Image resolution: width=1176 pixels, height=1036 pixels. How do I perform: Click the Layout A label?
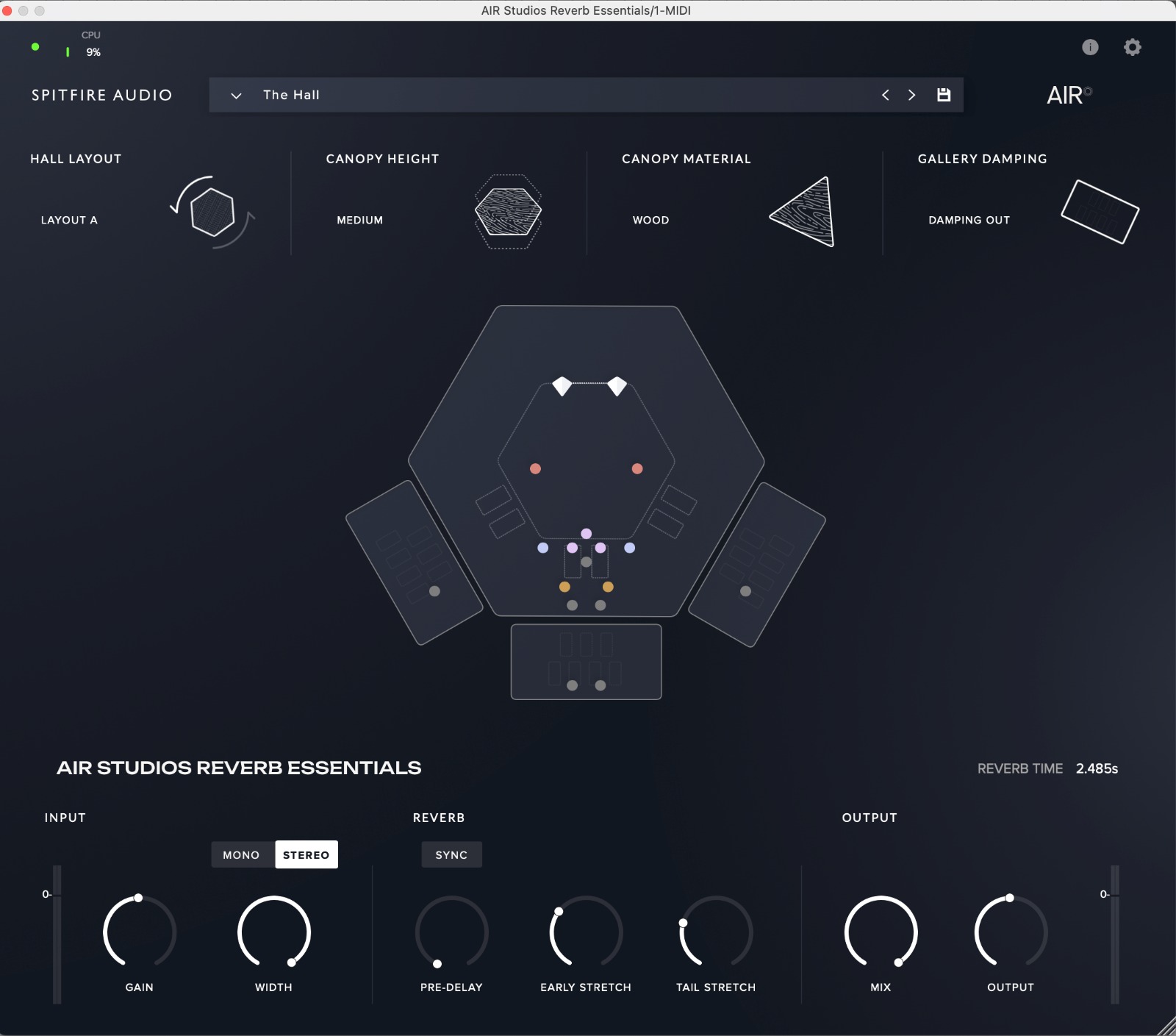pyautogui.click(x=69, y=220)
